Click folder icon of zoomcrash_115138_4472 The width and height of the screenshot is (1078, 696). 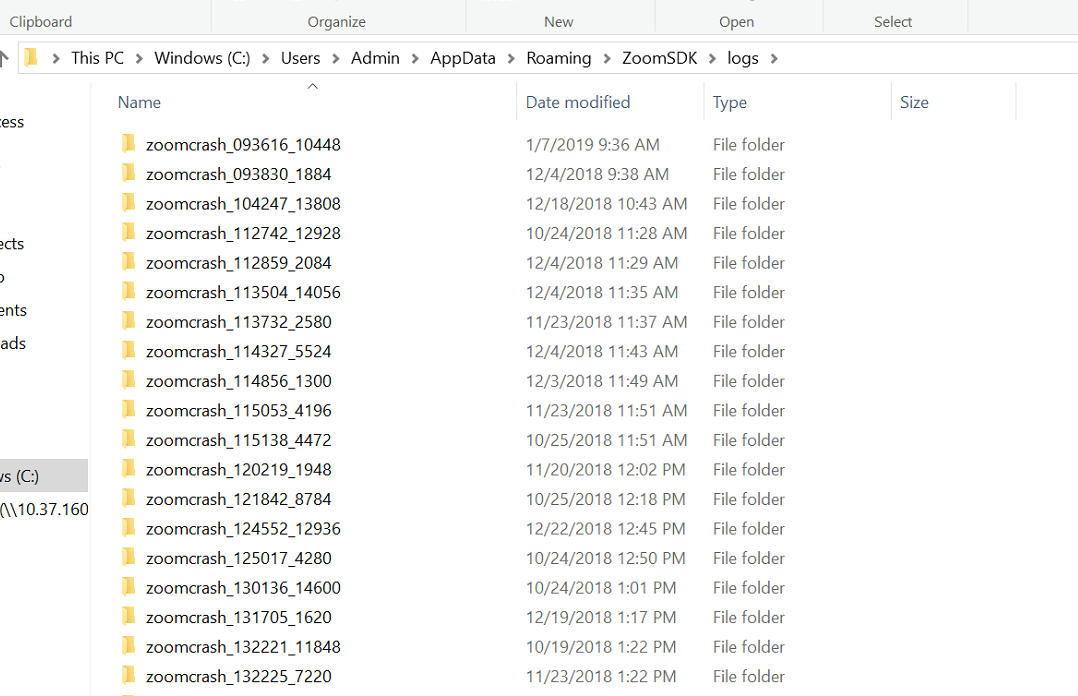[x=129, y=439]
